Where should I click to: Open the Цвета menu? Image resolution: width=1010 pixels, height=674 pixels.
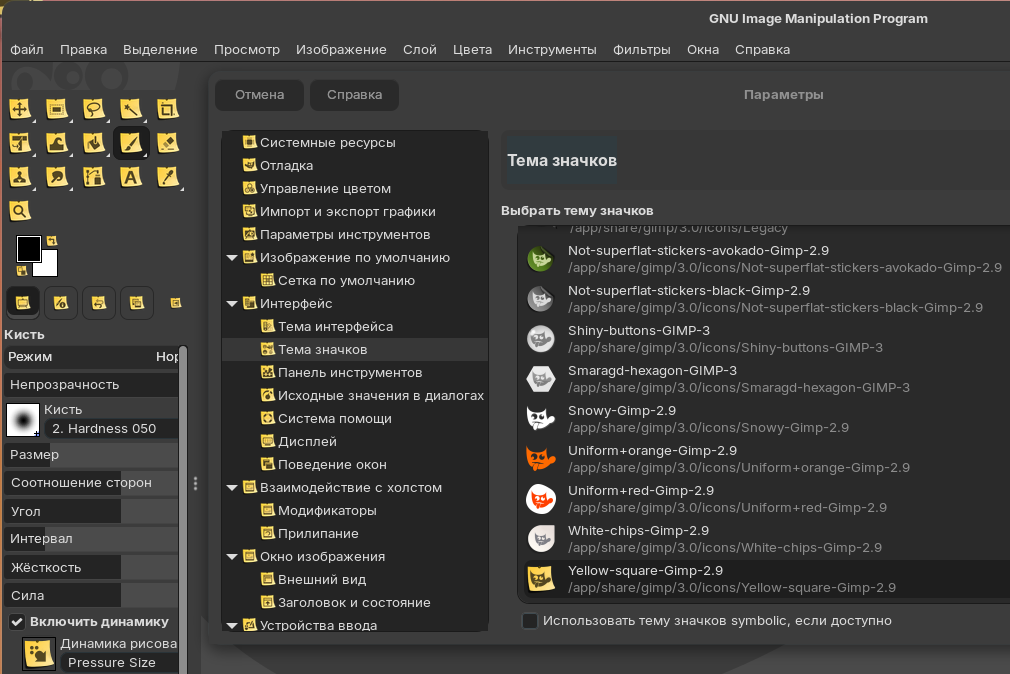click(x=472, y=50)
